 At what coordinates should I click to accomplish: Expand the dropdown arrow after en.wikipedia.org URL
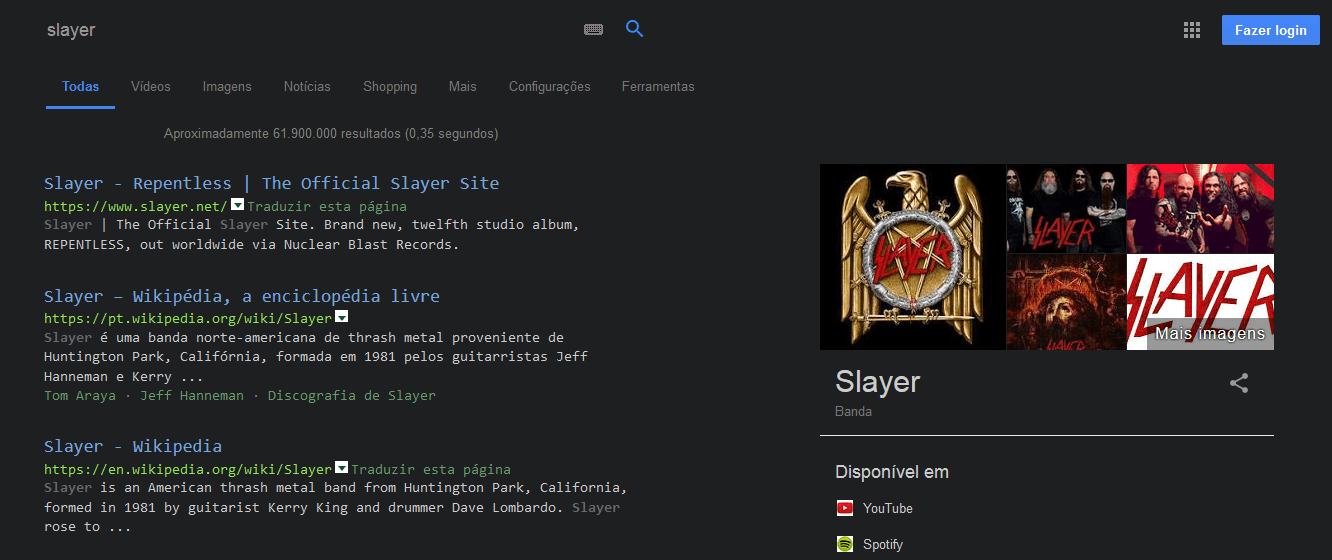341,467
